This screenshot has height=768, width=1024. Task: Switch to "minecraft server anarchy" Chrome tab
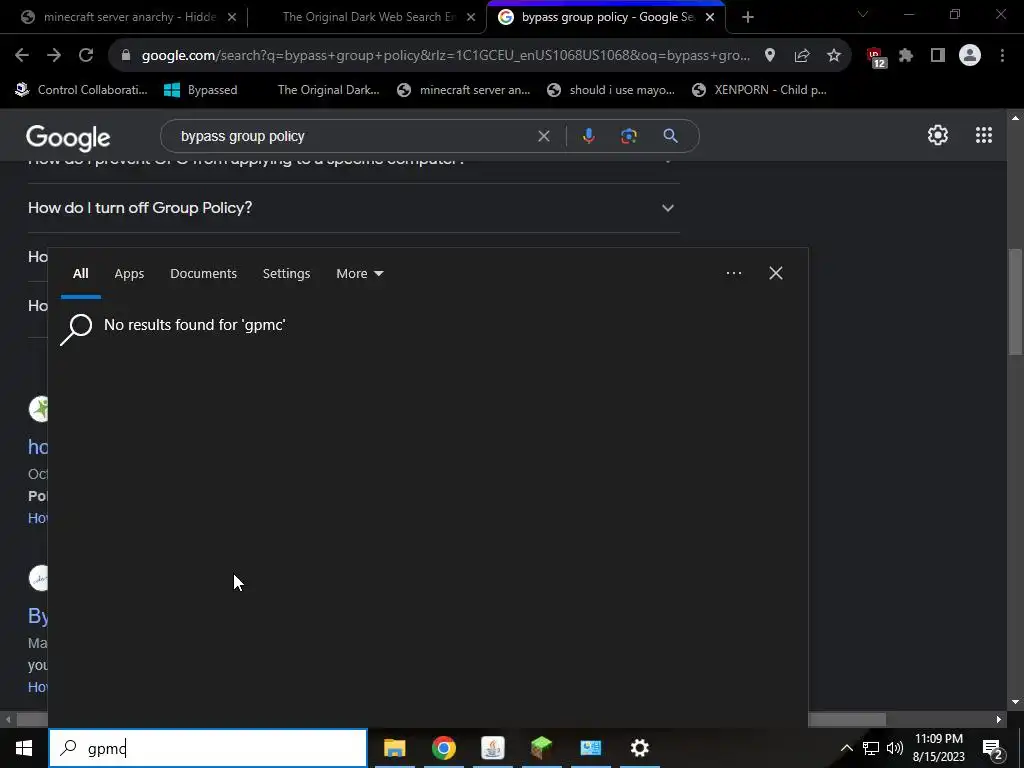(121, 17)
